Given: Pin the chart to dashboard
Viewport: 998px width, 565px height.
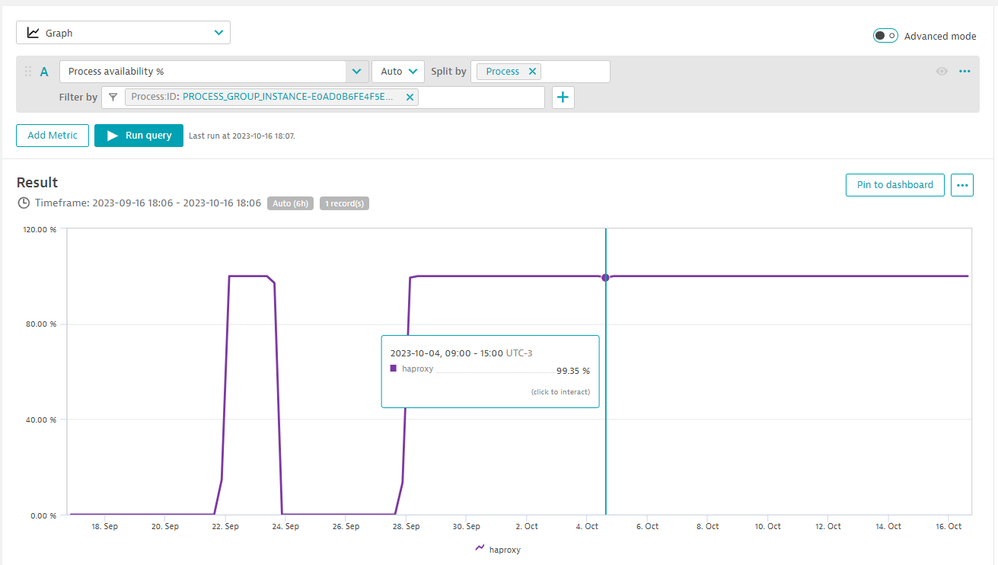Looking at the screenshot, I should coord(894,185).
